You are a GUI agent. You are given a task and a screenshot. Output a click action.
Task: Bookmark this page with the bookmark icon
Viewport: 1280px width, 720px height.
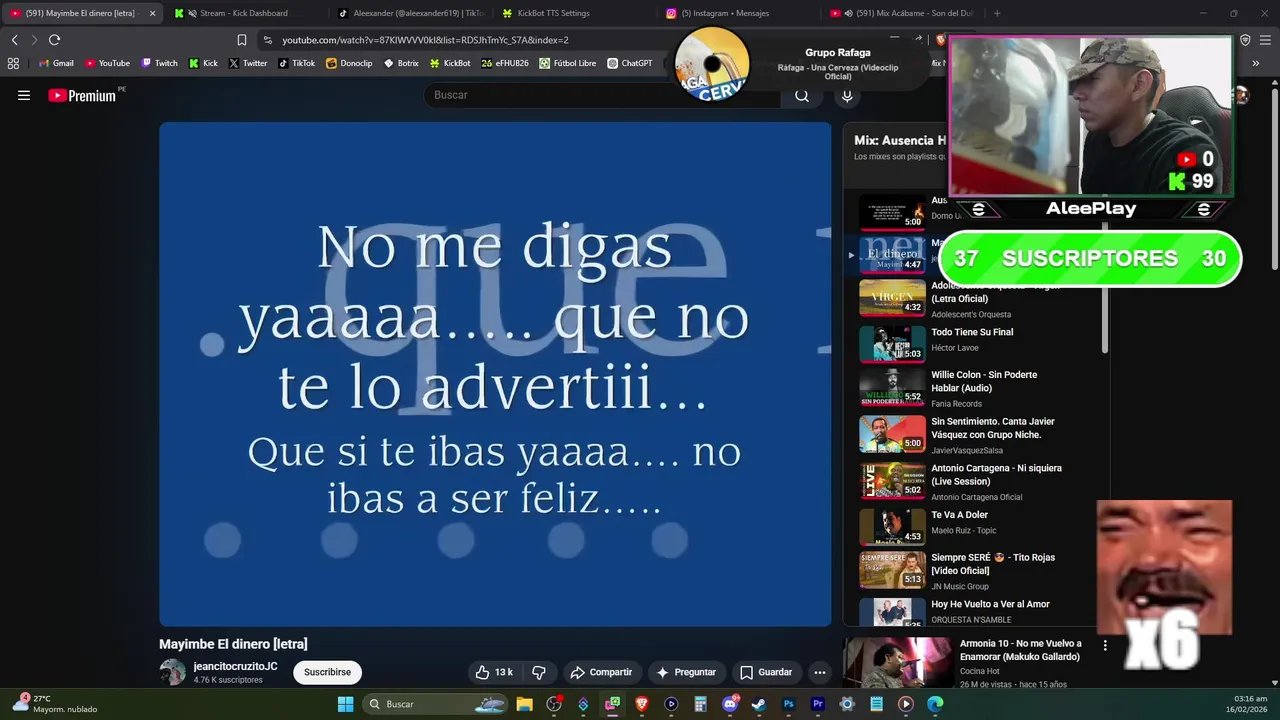click(241, 40)
